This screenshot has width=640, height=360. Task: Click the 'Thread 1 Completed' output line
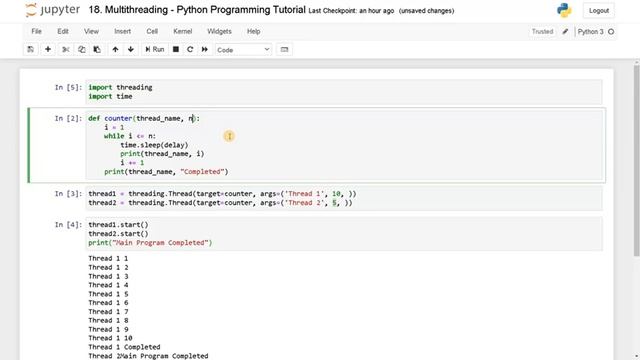click(124, 347)
